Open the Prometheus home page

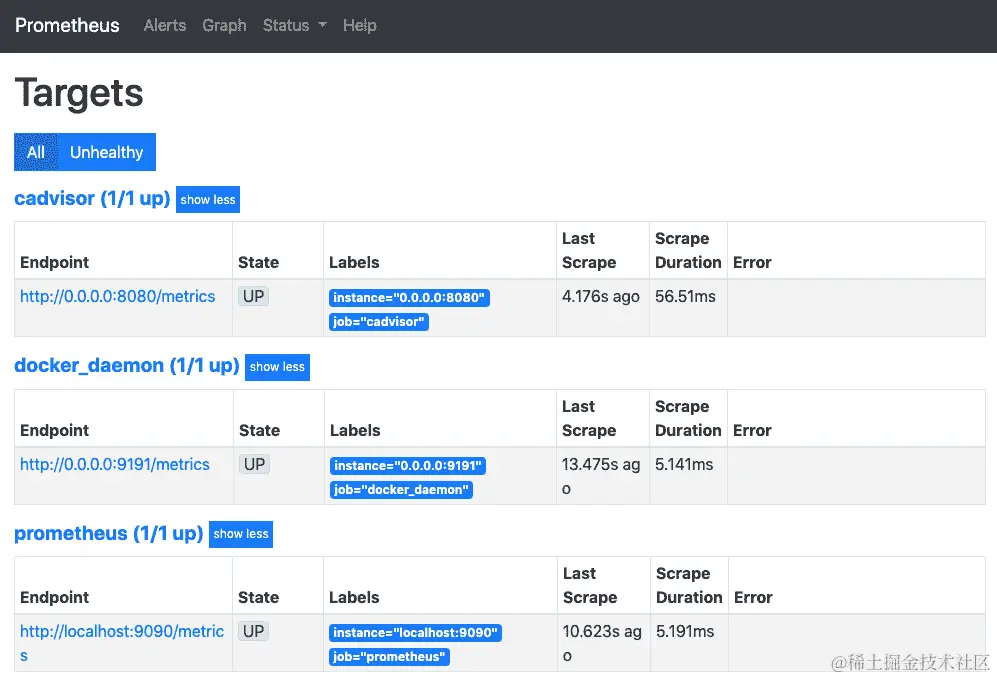click(x=66, y=25)
